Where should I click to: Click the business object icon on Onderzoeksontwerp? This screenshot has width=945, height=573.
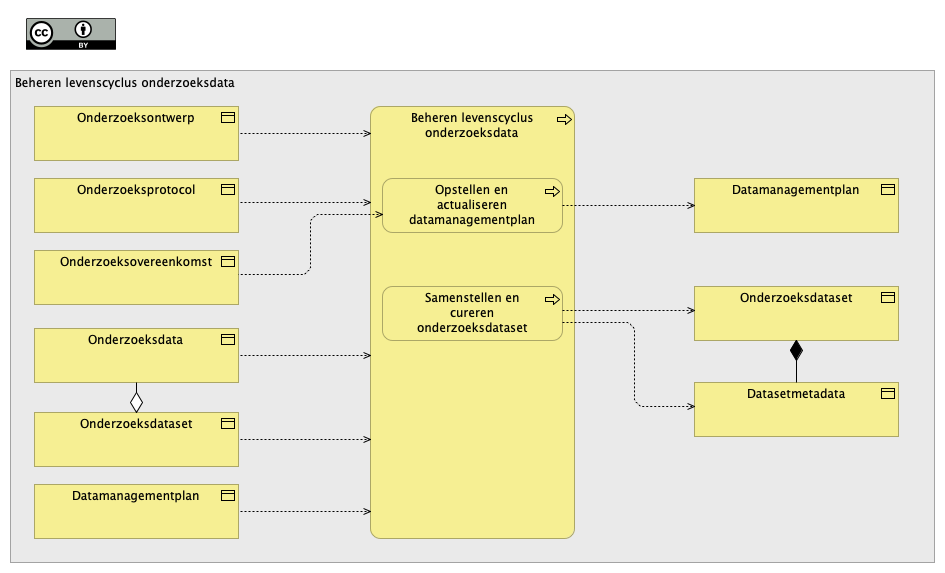pyautogui.click(x=228, y=117)
